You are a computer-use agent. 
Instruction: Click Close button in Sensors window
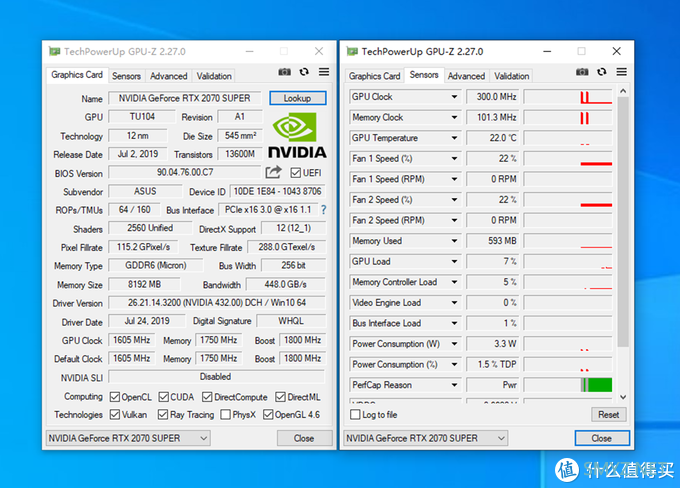[x=602, y=438]
